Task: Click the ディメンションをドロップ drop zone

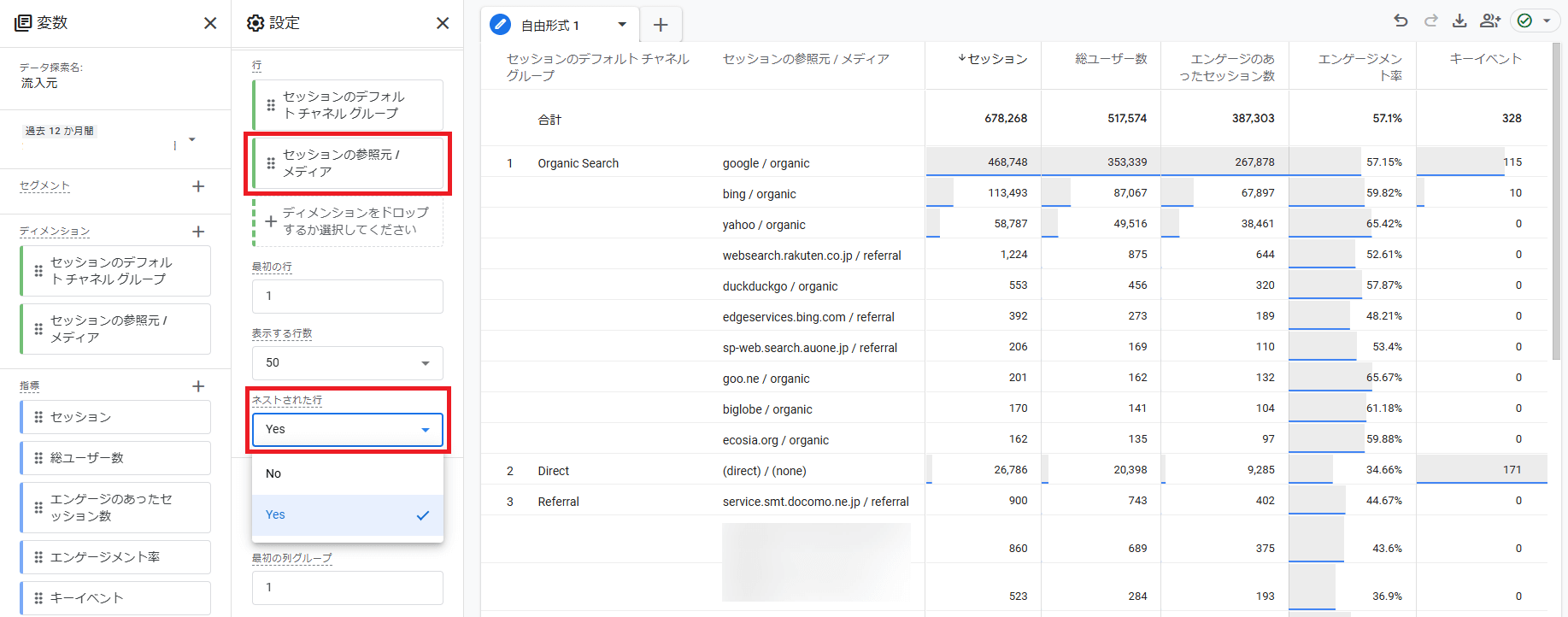Action: point(349,221)
